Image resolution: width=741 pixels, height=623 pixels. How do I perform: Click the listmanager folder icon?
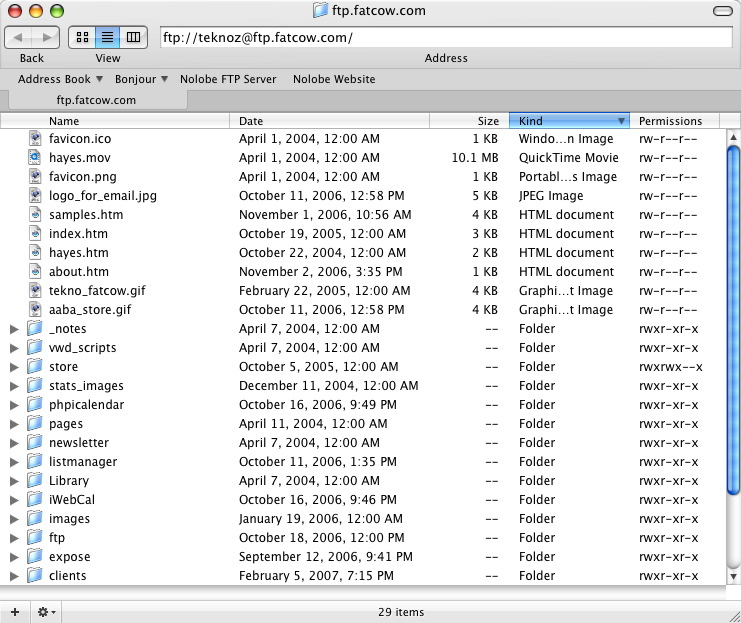pyautogui.click(x=34, y=461)
